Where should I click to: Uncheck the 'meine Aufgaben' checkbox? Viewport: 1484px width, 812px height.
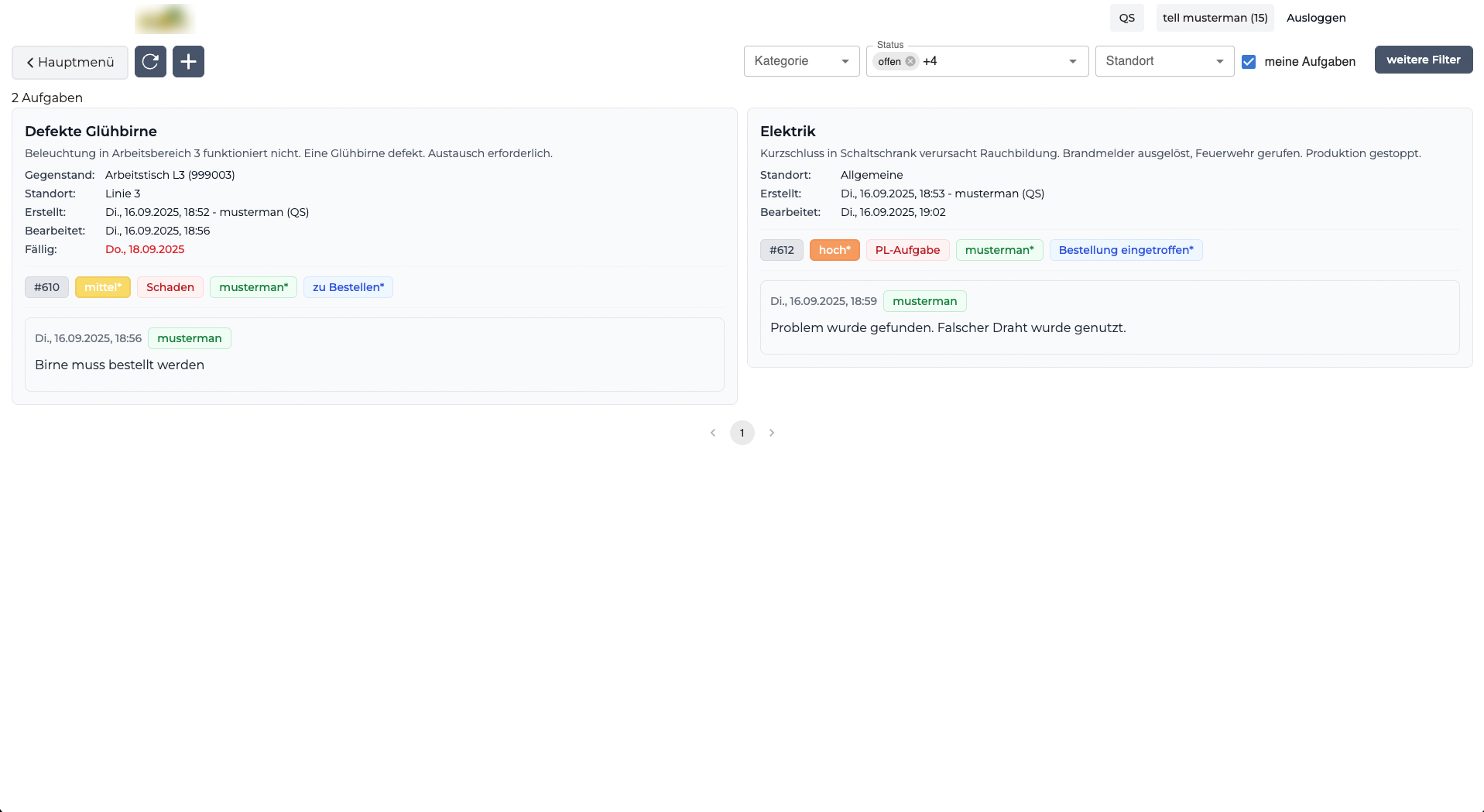click(1249, 62)
